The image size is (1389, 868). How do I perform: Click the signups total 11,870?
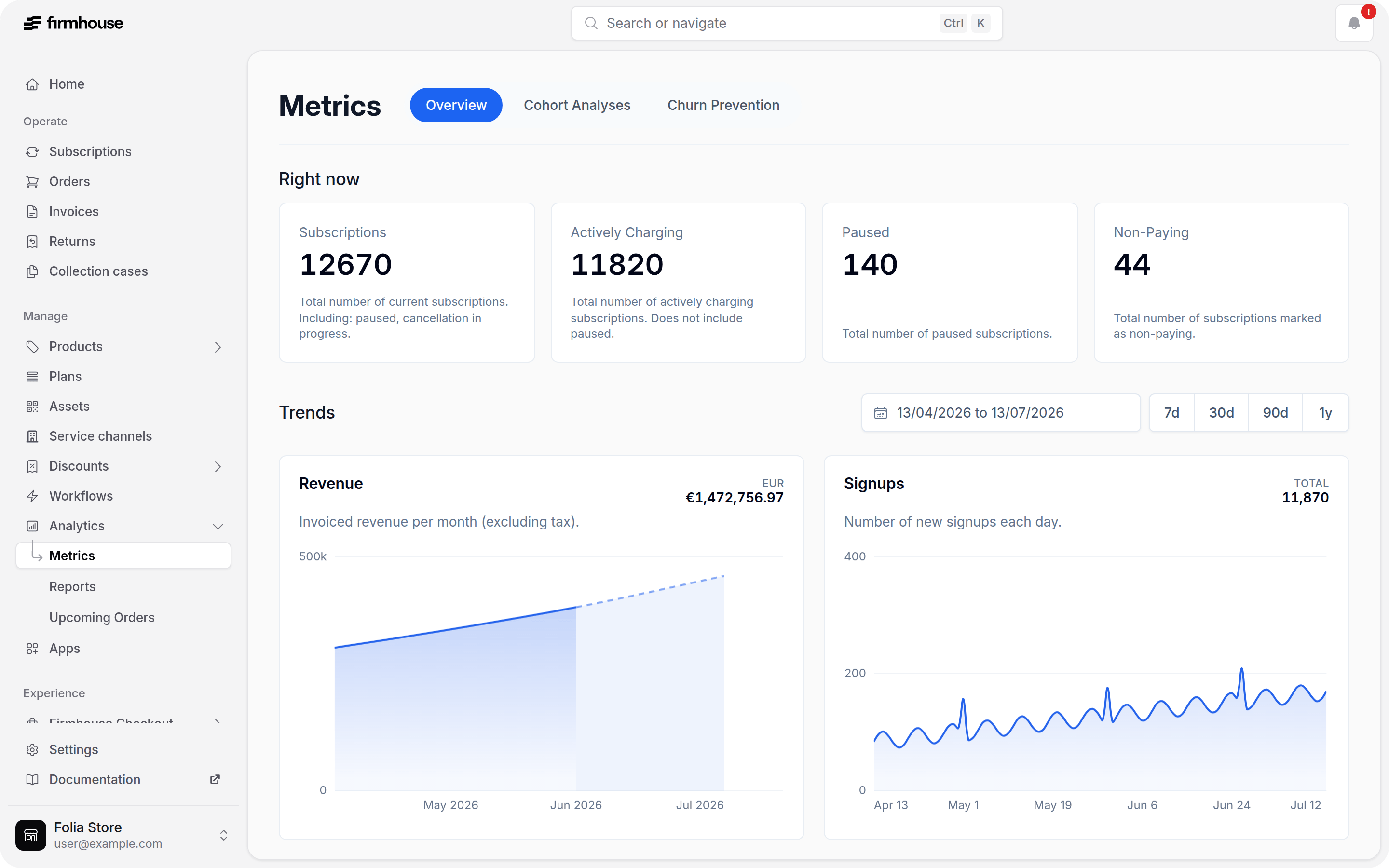[x=1305, y=497]
